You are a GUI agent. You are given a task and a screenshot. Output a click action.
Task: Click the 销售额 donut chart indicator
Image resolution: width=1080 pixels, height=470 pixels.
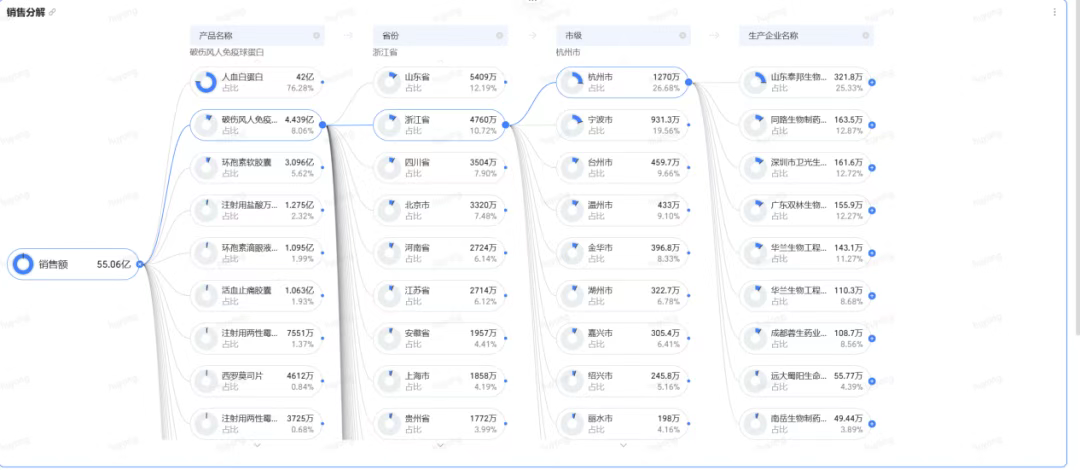click(x=23, y=265)
